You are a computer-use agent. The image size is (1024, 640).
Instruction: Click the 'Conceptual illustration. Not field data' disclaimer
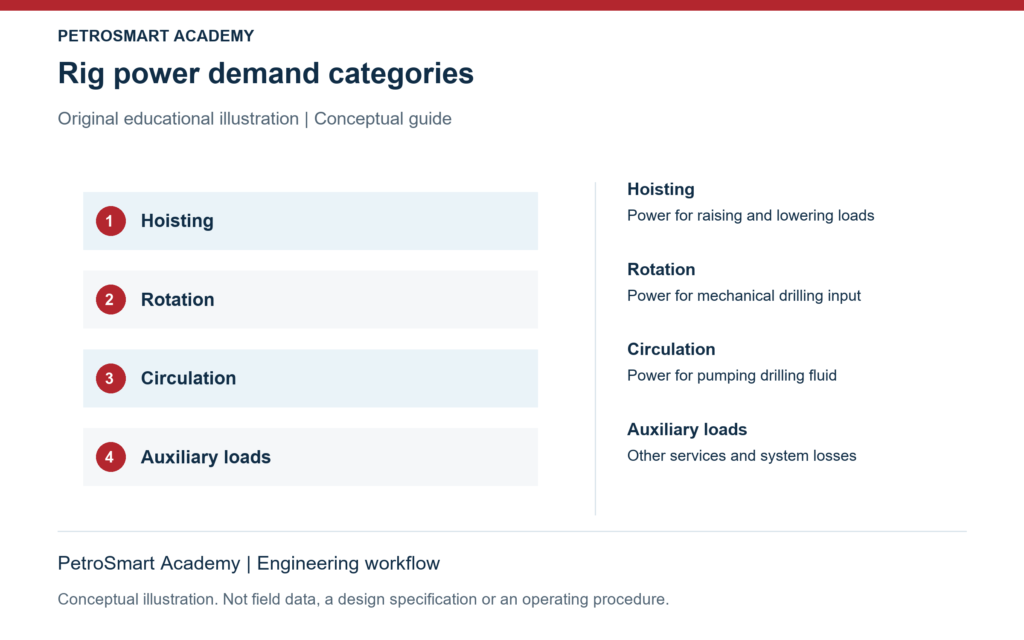click(363, 600)
